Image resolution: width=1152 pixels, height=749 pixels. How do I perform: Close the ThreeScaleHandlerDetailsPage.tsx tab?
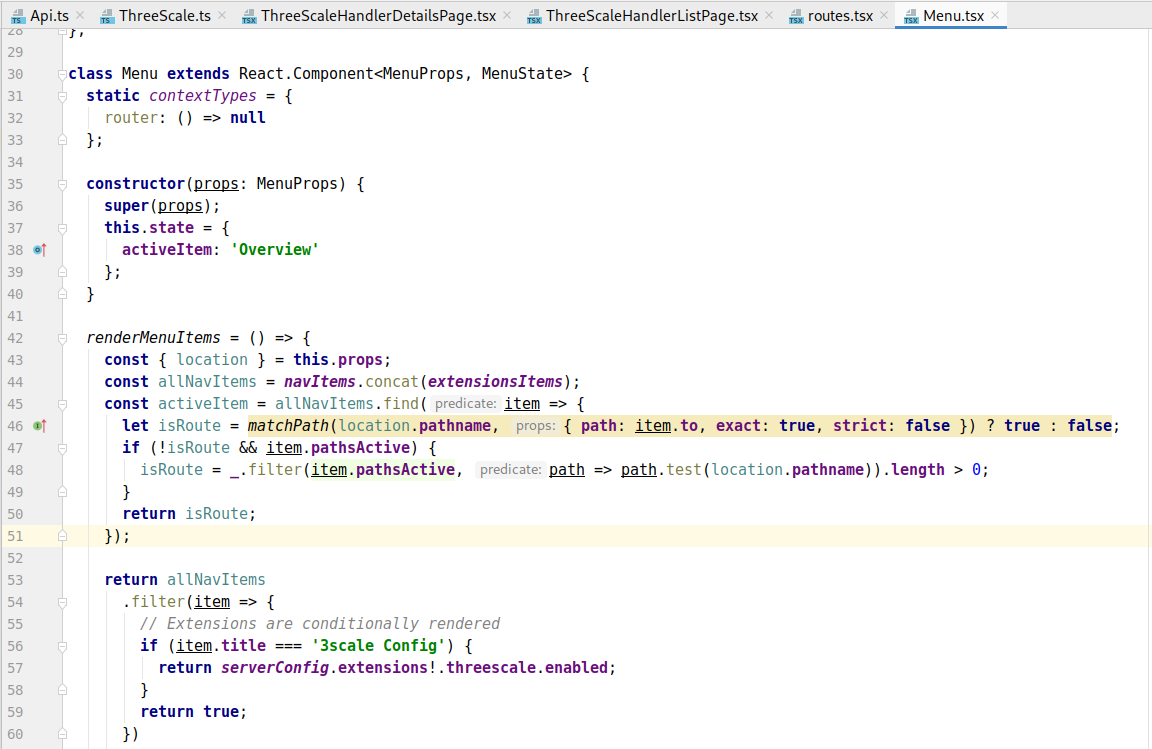(507, 15)
